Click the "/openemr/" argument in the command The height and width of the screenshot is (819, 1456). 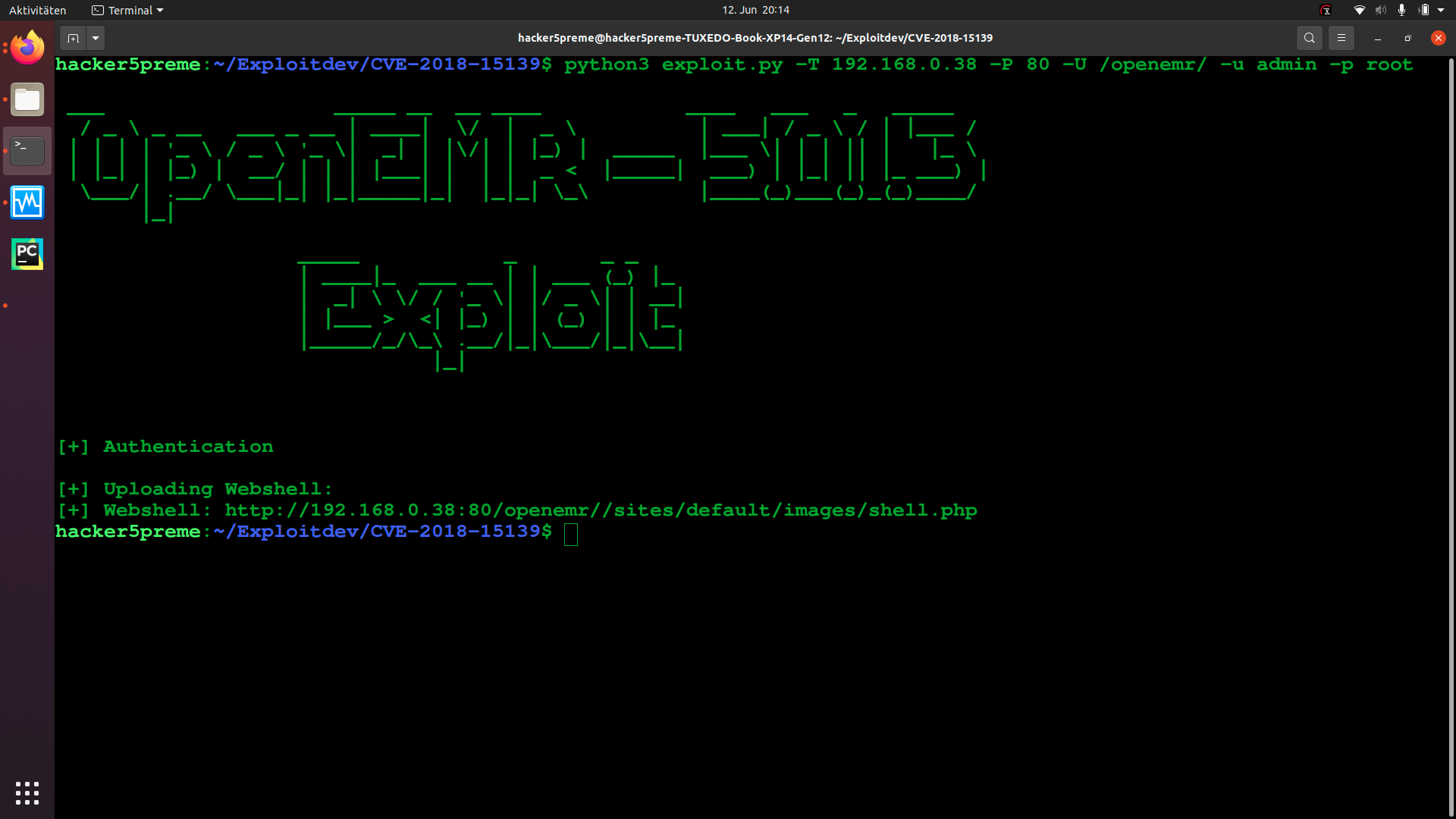1153,64
